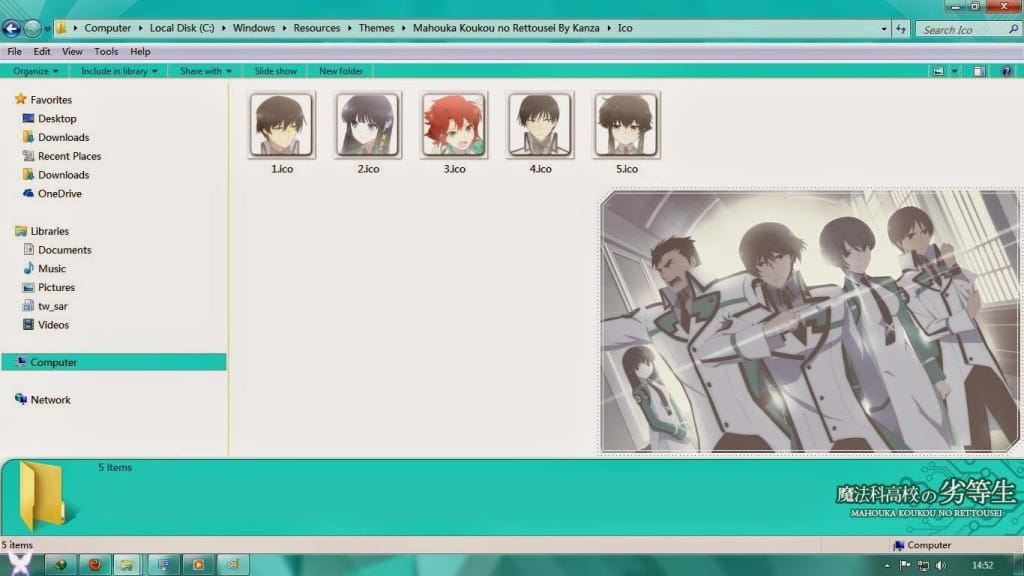
Task: Open the orange media player taskbar button
Action: point(198,565)
